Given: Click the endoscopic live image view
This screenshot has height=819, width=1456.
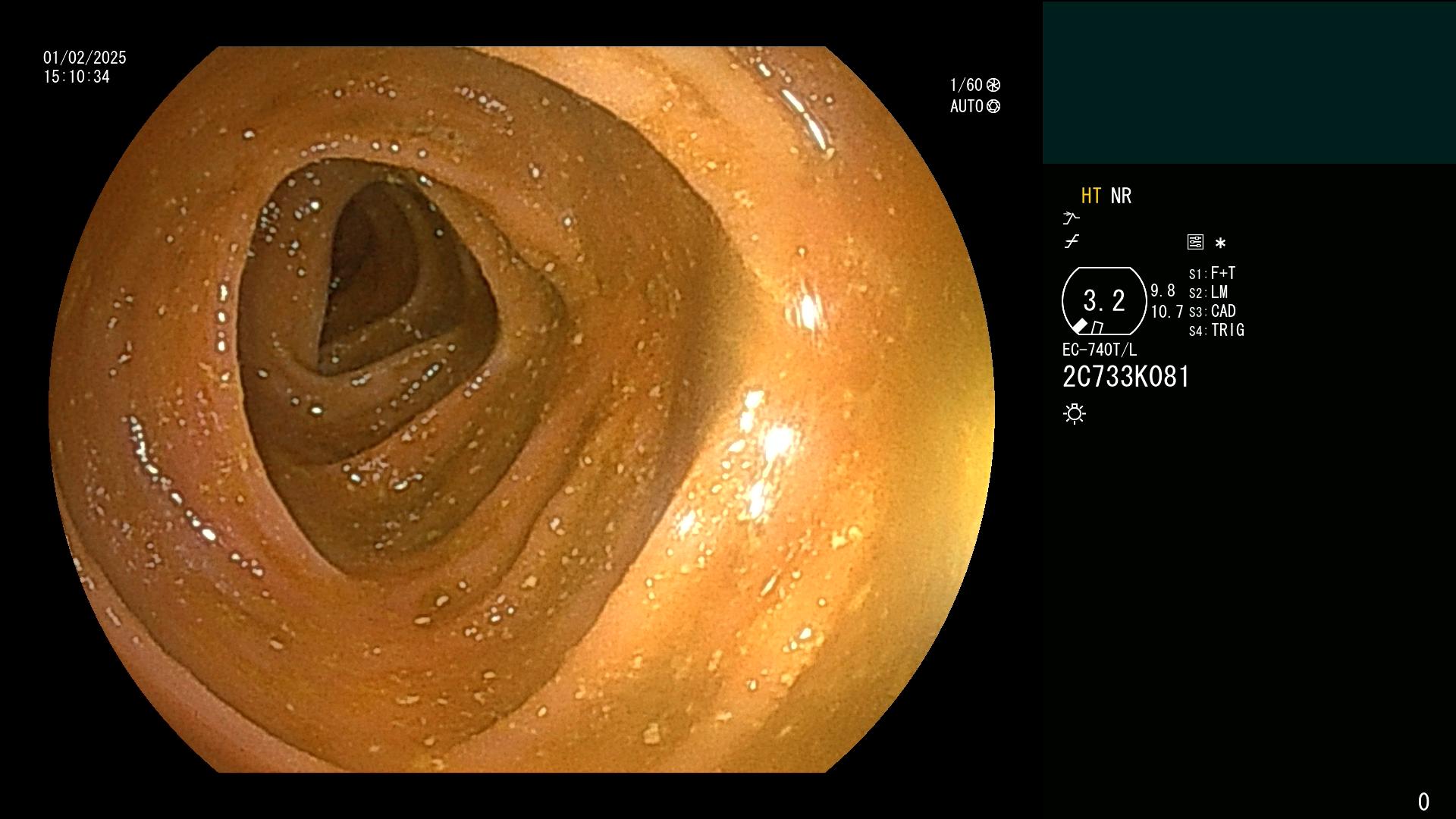Looking at the screenshot, I should point(522,409).
